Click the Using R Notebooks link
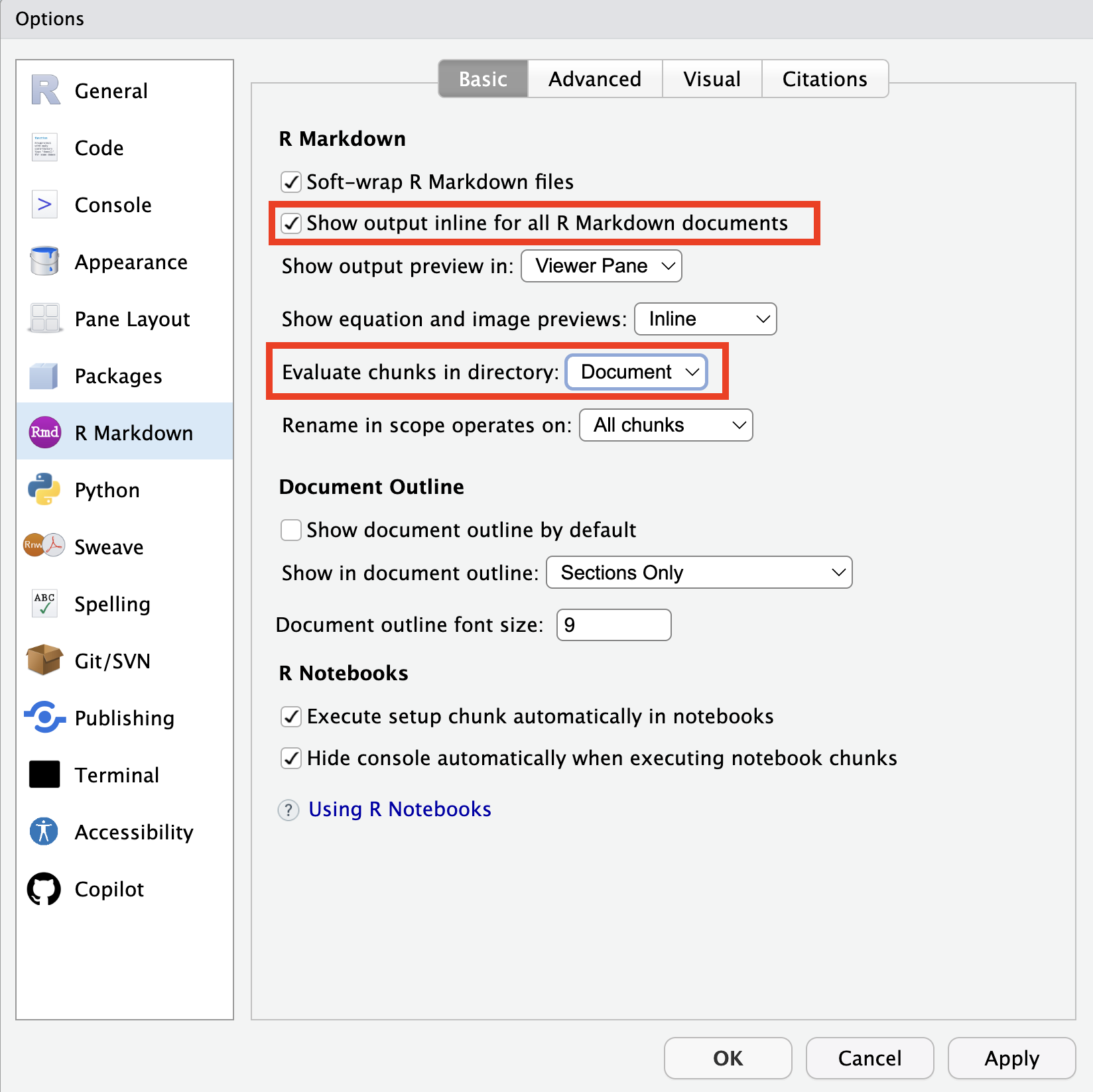This screenshot has width=1093, height=1092. tap(399, 809)
